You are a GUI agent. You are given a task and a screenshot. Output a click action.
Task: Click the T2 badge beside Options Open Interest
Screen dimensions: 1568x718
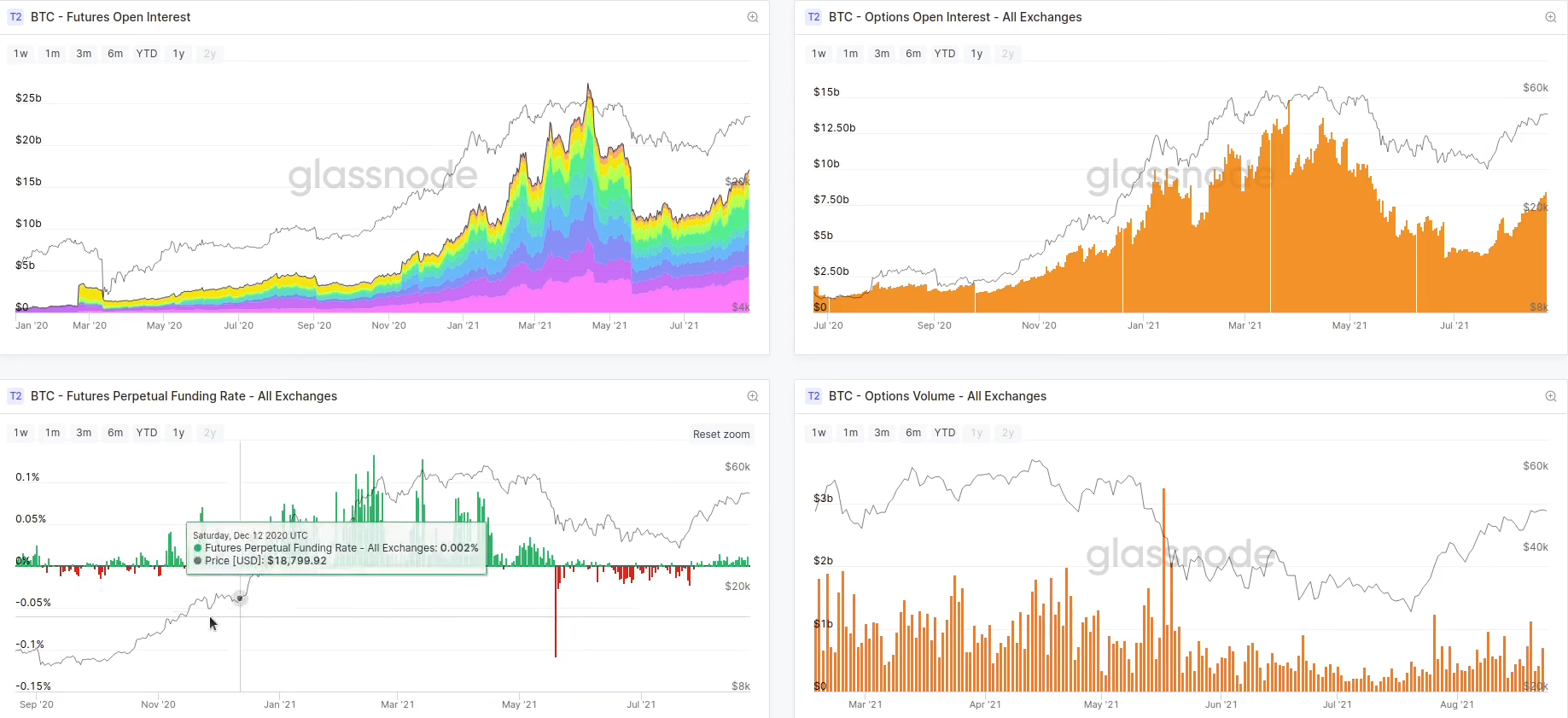tap(813, 17)
